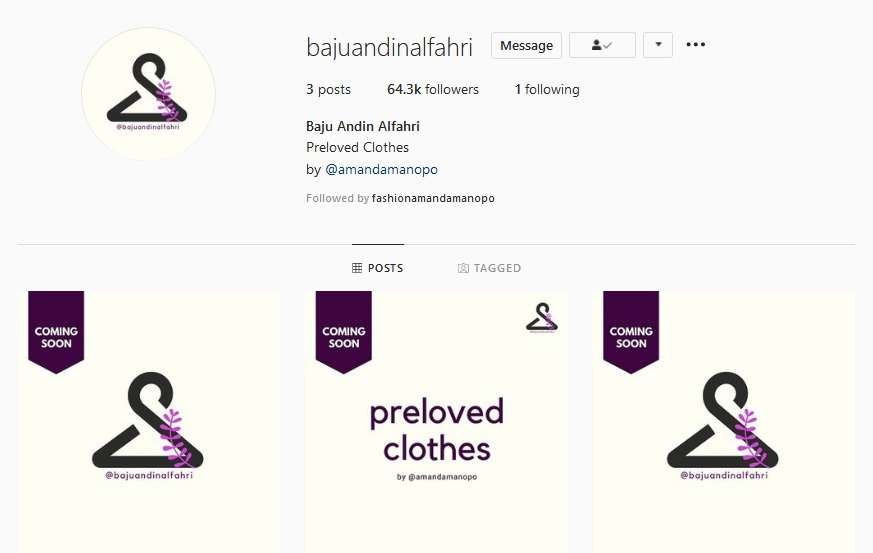Click the tagged photo icon

(463, 268)
